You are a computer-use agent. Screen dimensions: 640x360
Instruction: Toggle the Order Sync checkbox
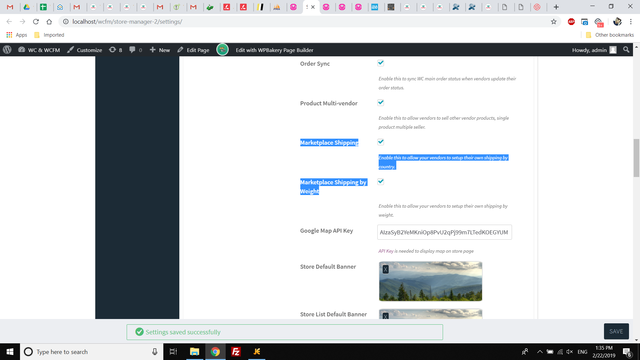pos(380,63)
